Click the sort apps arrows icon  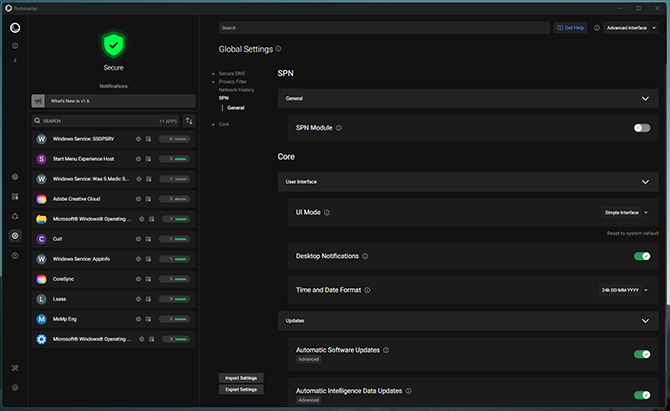[189, 121]
